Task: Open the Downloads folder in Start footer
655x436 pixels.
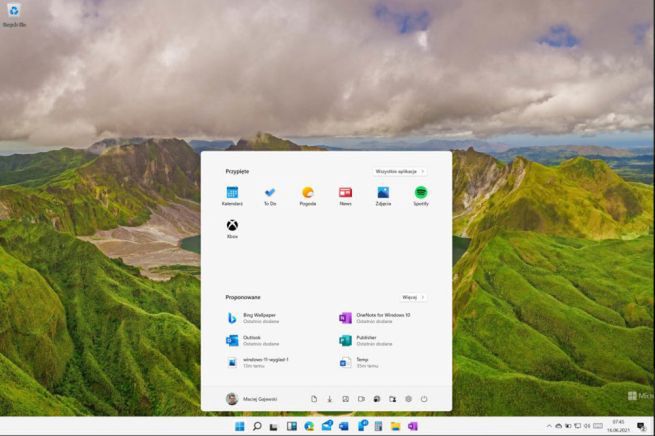Action: [x=330, y=399]
